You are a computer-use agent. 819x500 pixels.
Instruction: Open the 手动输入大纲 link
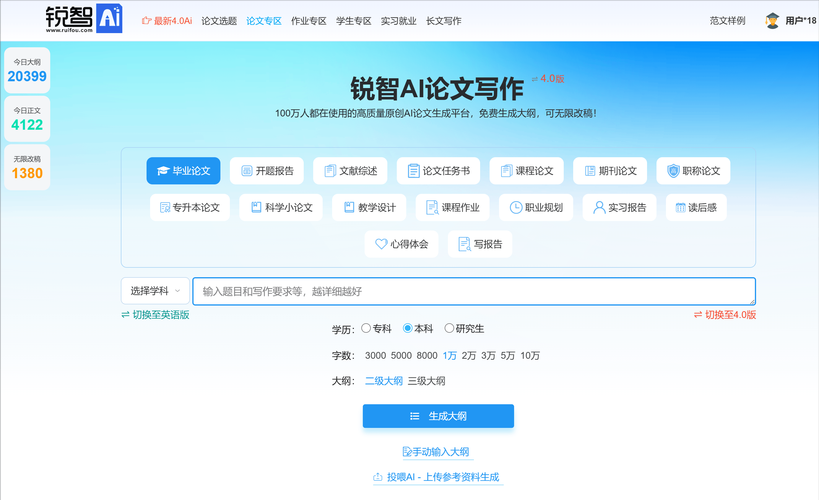(436, 451)
